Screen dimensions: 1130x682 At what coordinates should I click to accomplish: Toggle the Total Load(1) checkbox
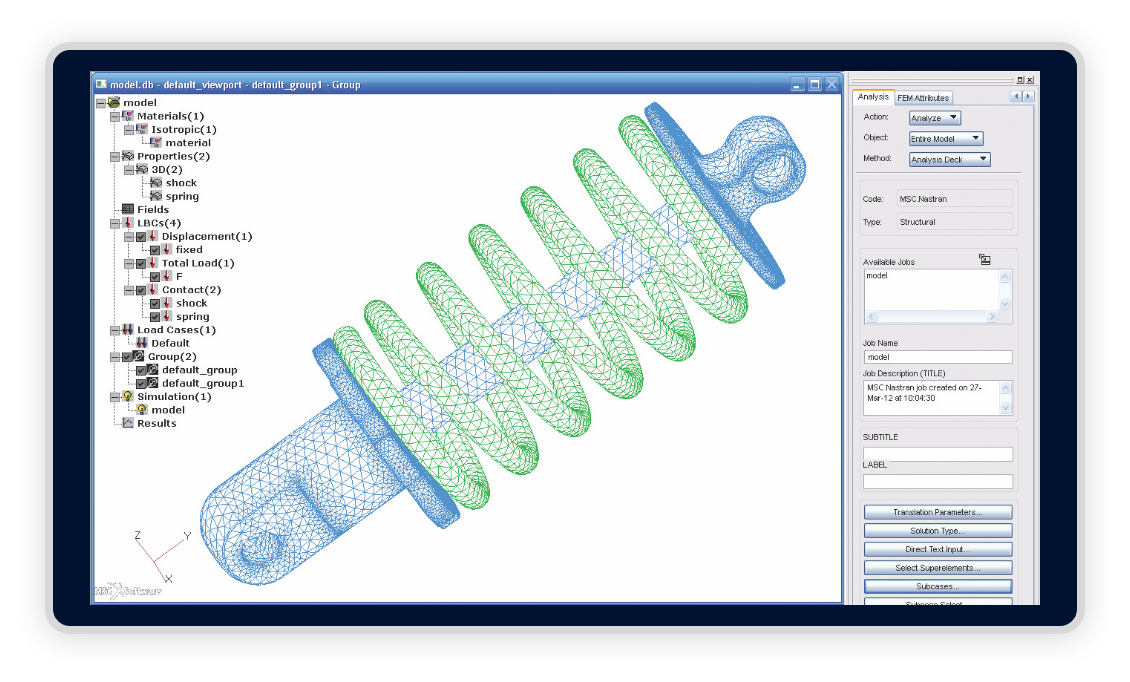[x=141, y=263]
